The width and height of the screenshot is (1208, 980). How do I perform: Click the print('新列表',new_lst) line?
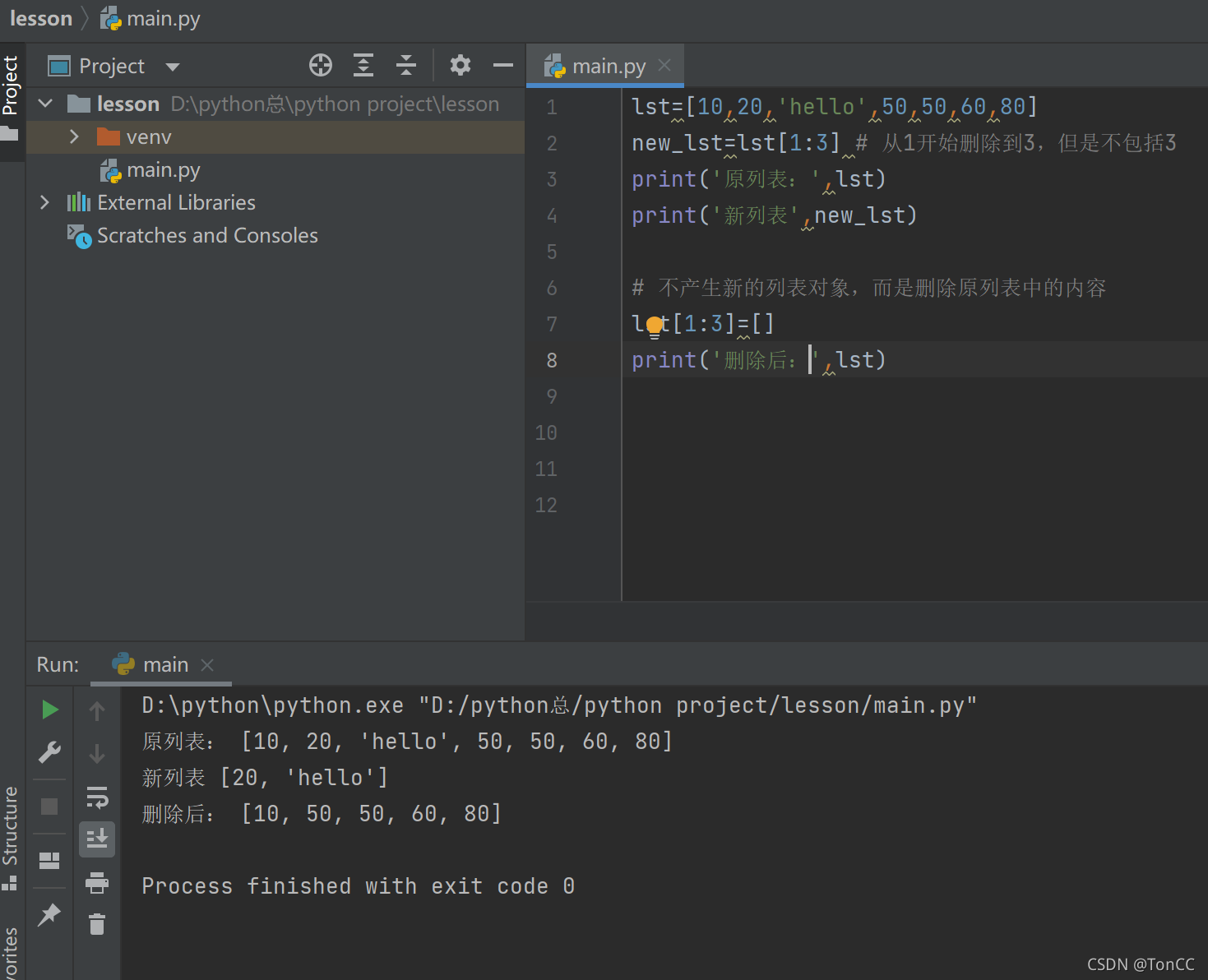click(774, 215)
